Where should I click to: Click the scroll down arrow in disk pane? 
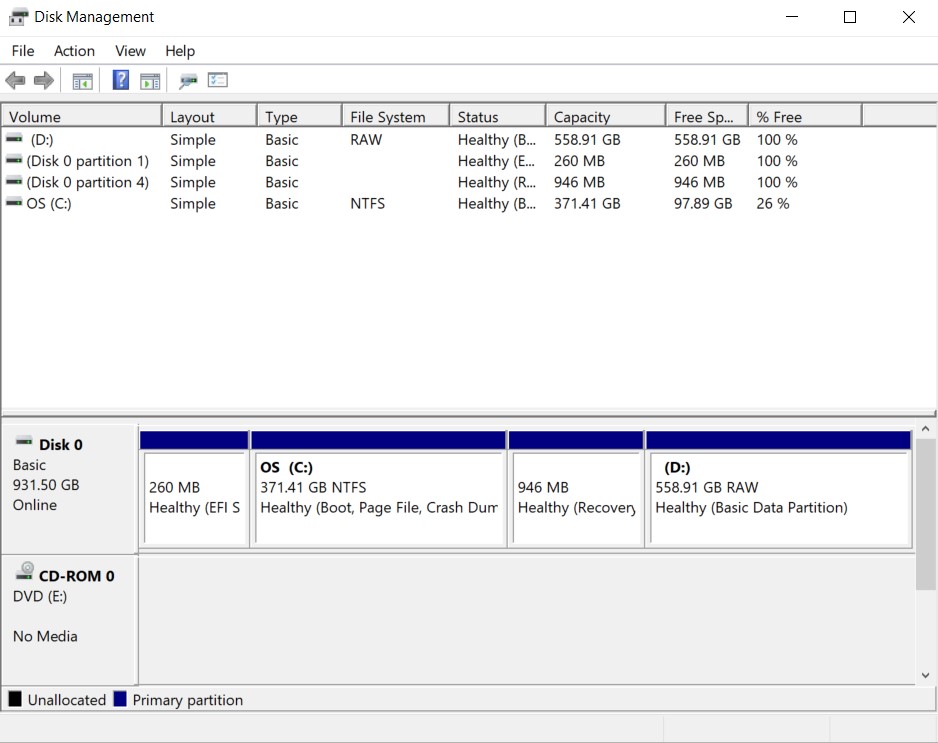tap(925, 675)
